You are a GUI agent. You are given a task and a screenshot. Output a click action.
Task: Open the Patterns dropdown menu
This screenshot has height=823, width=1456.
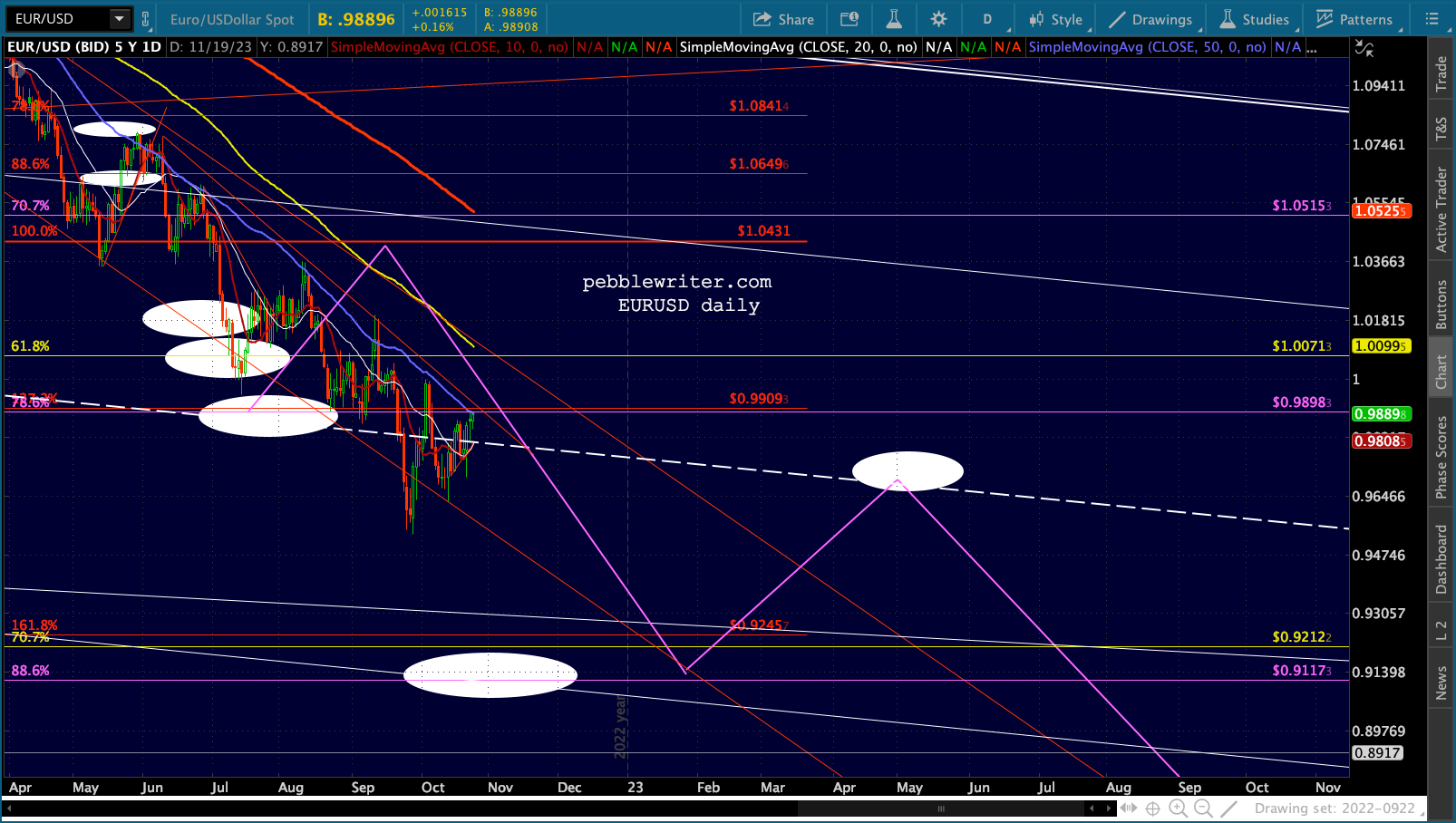[x=1354, y=19]
